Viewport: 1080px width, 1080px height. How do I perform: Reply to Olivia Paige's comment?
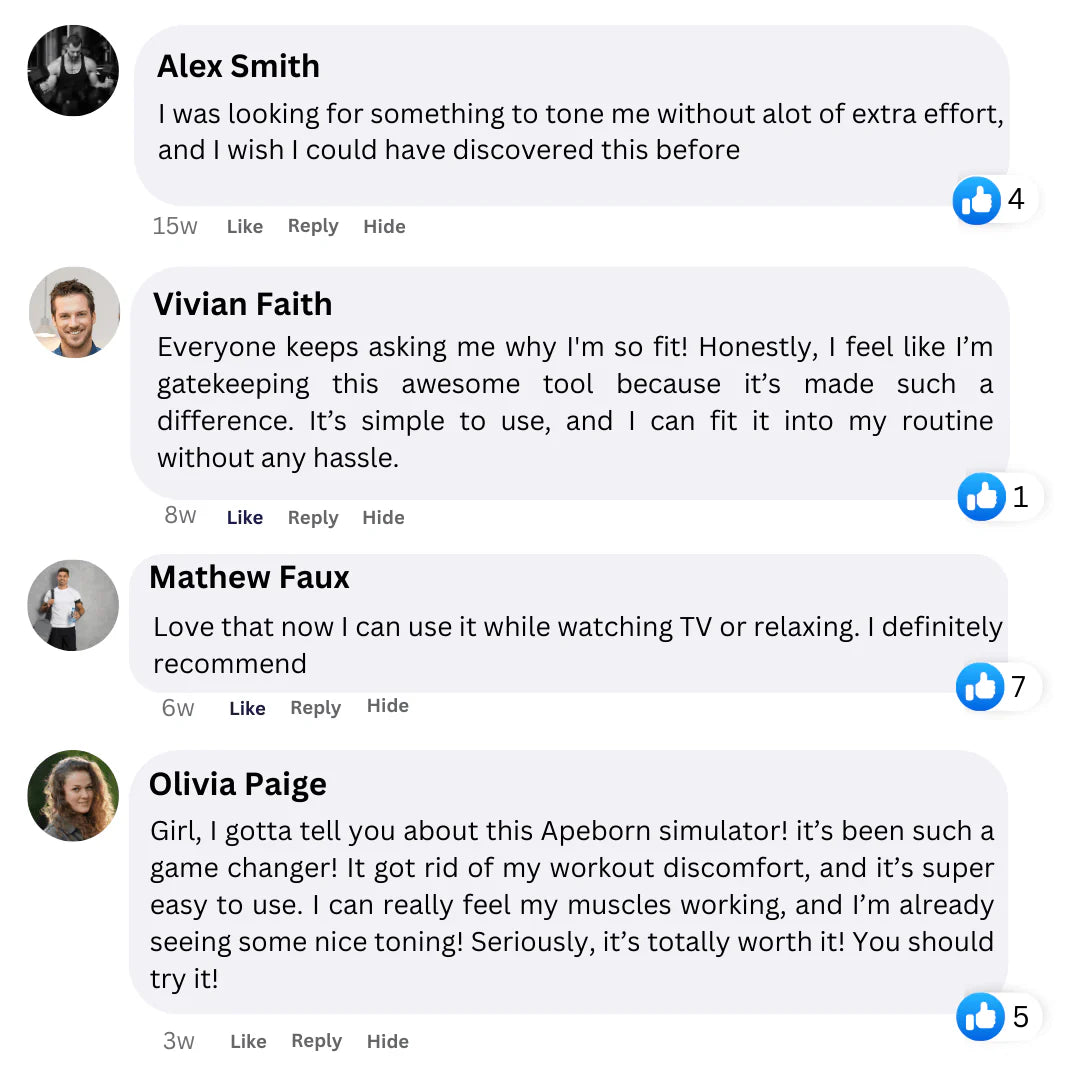click(x=316, y=1040)
